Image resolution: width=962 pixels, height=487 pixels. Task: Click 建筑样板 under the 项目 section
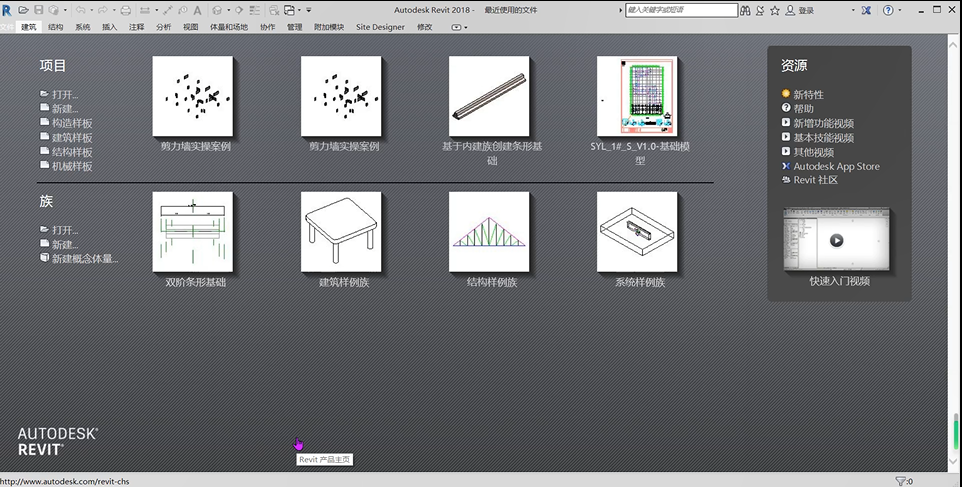coord(71,137)
